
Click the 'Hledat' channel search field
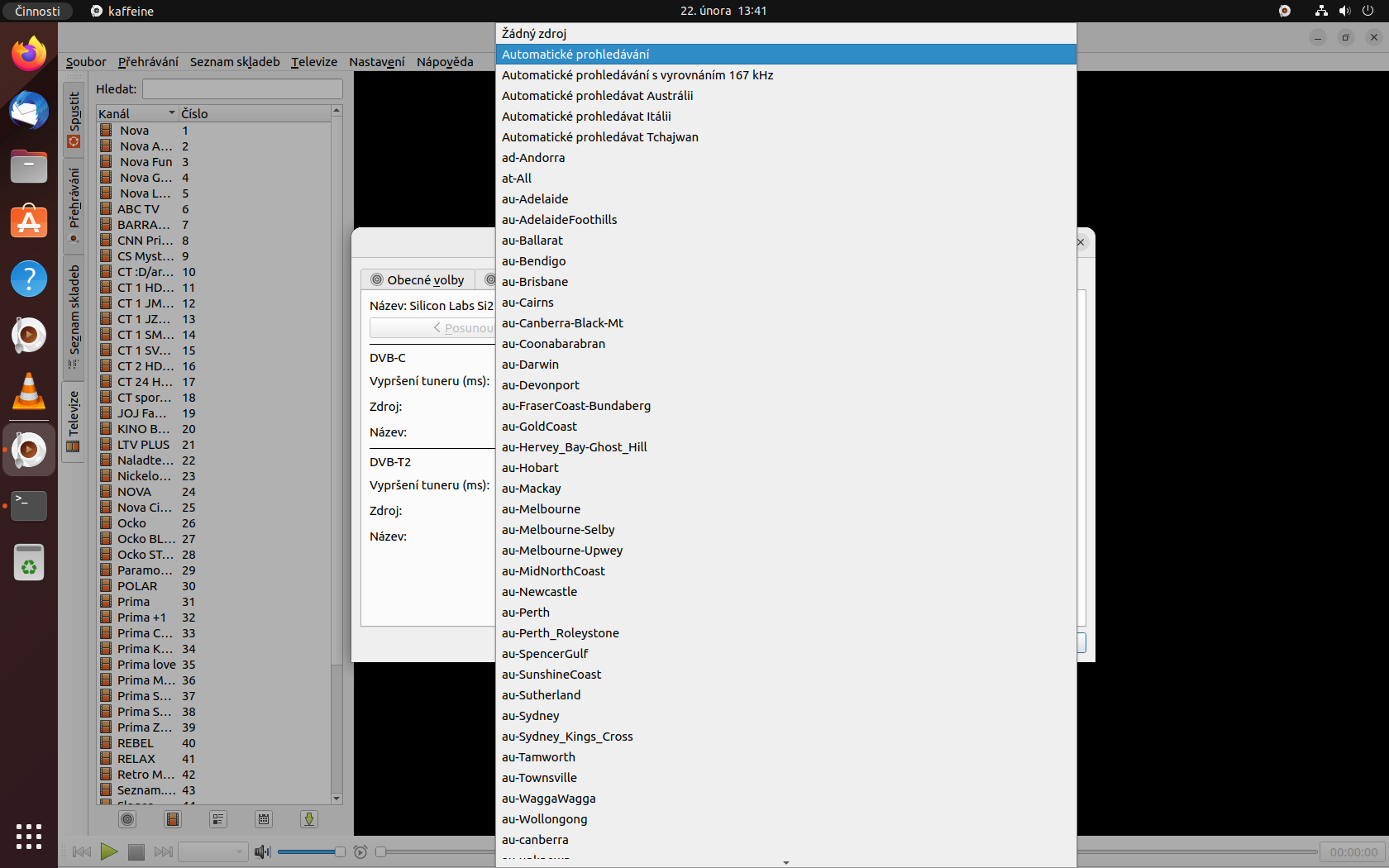pyautogui.click(x=242, y=89)
